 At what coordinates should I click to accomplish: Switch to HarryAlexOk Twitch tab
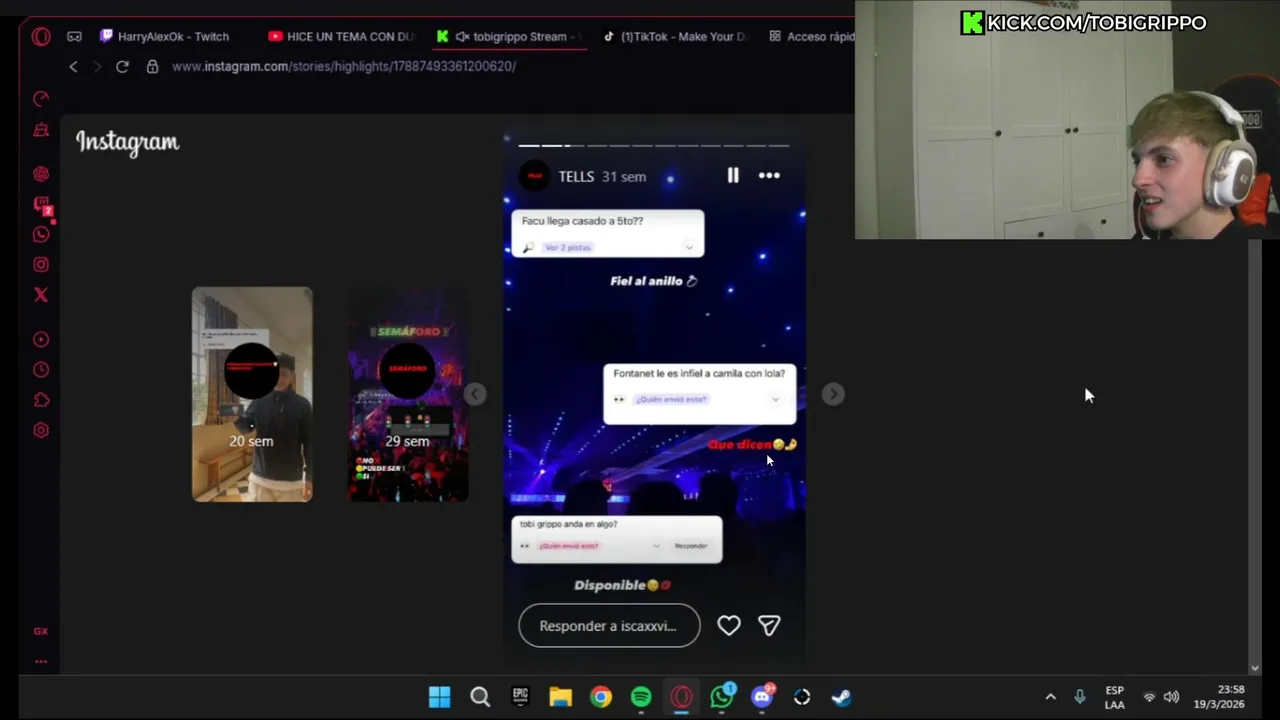165,36
